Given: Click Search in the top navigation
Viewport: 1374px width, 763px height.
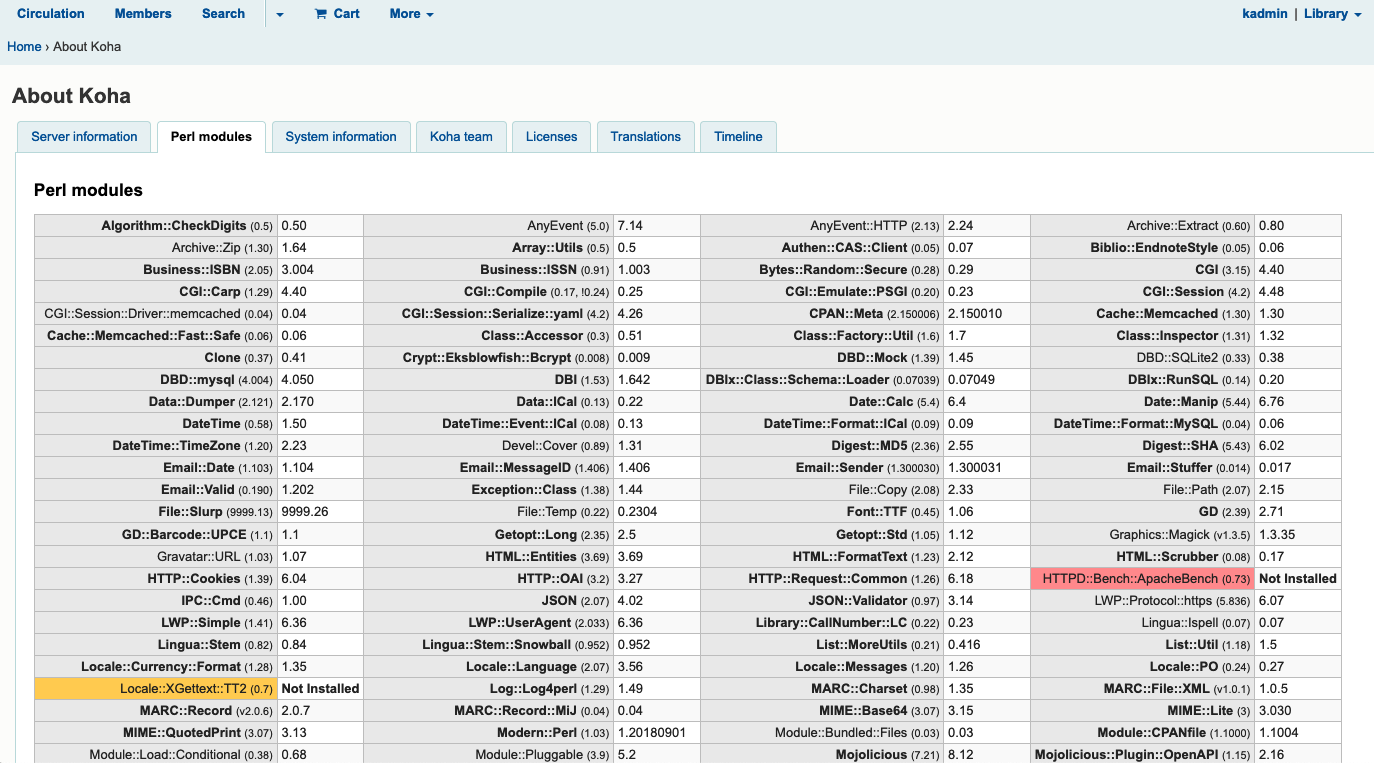Looking at the screenshot, I should tap(223, 14).
